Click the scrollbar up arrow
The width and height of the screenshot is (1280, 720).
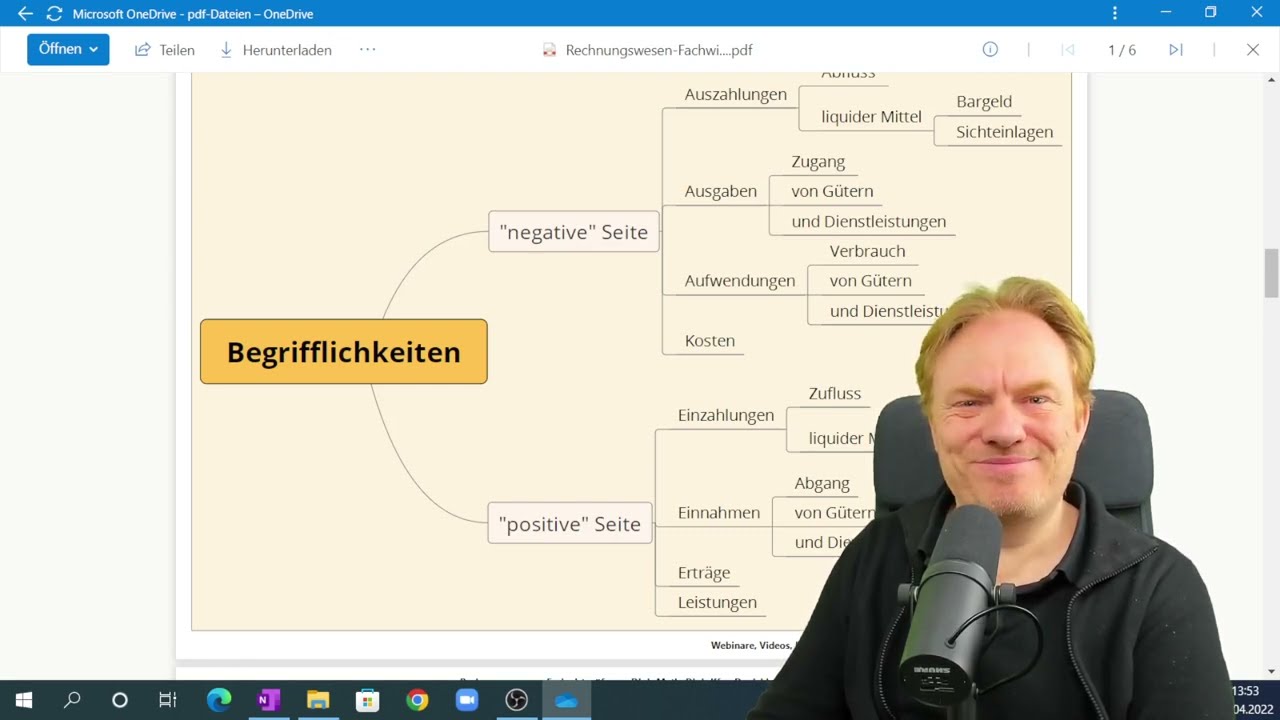click(x=1271, y=82)
